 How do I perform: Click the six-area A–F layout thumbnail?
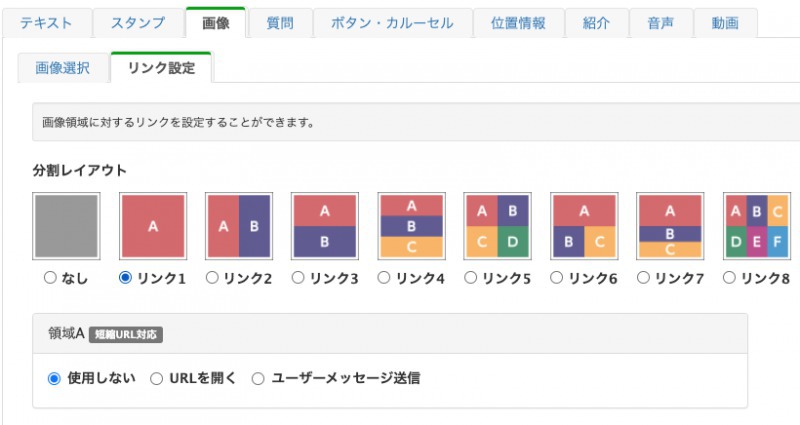click(x=756, y=227)
